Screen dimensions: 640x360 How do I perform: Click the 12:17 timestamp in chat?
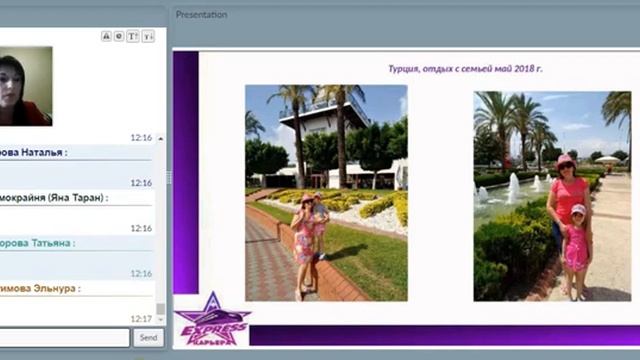pyautogui.click(x=141, y=319)
